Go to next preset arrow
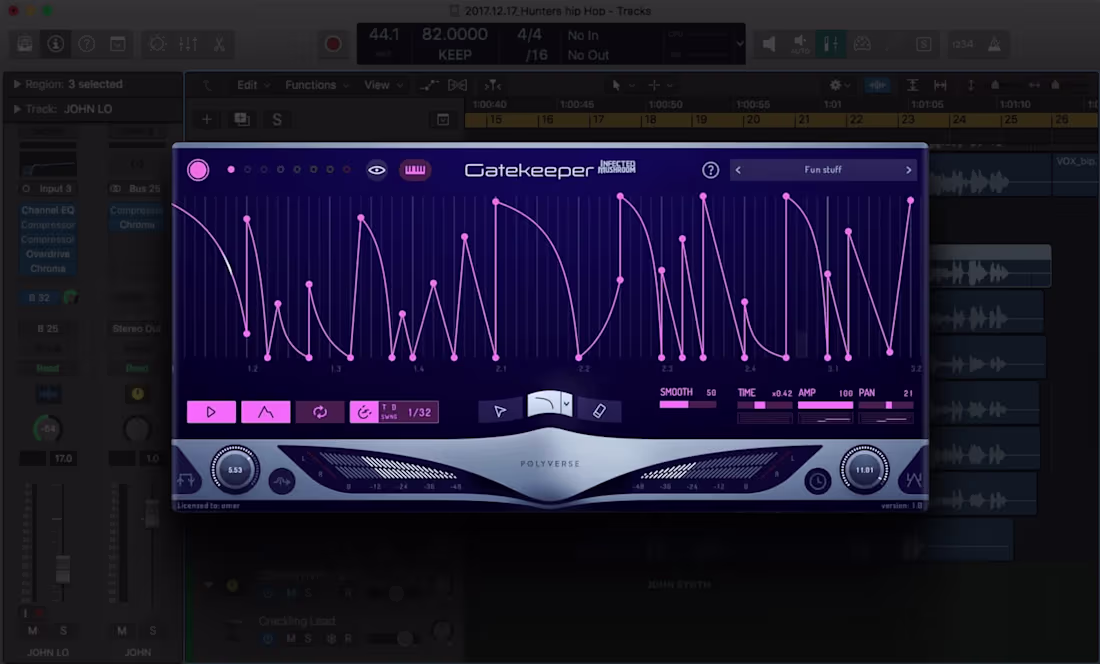The width and height of the screenshot is (1100, 664). pos(908,170)
